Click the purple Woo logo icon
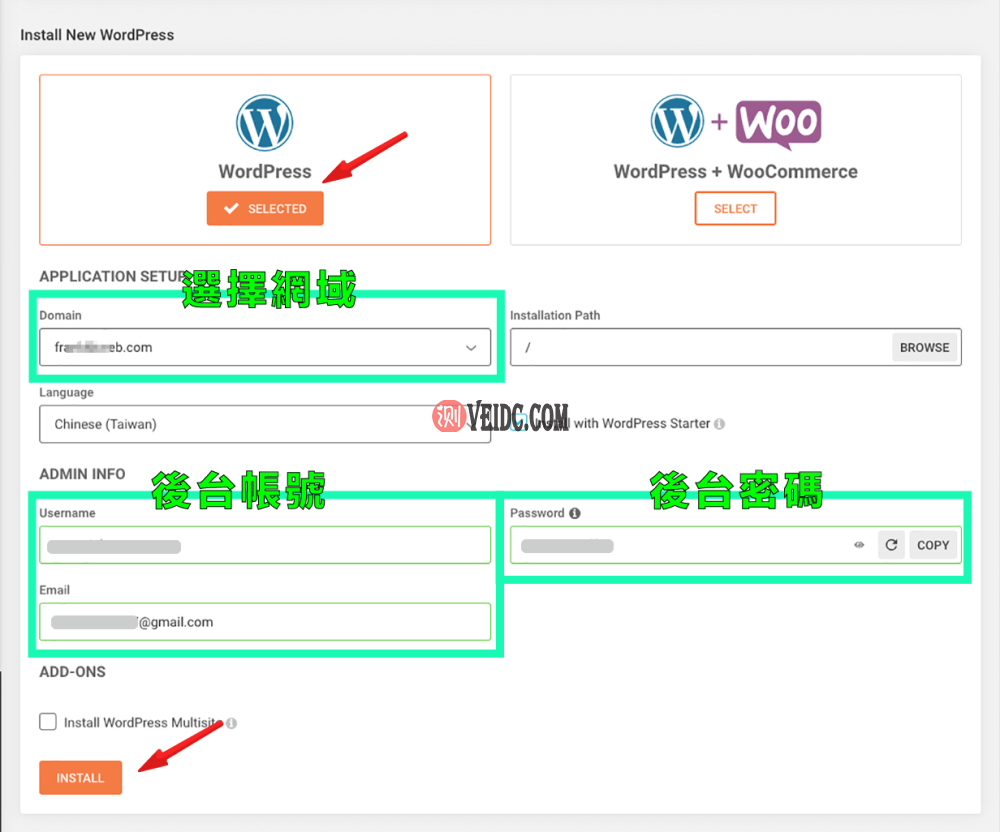The width and height of the screenshot is (1000, 832). tap(778, 120)
